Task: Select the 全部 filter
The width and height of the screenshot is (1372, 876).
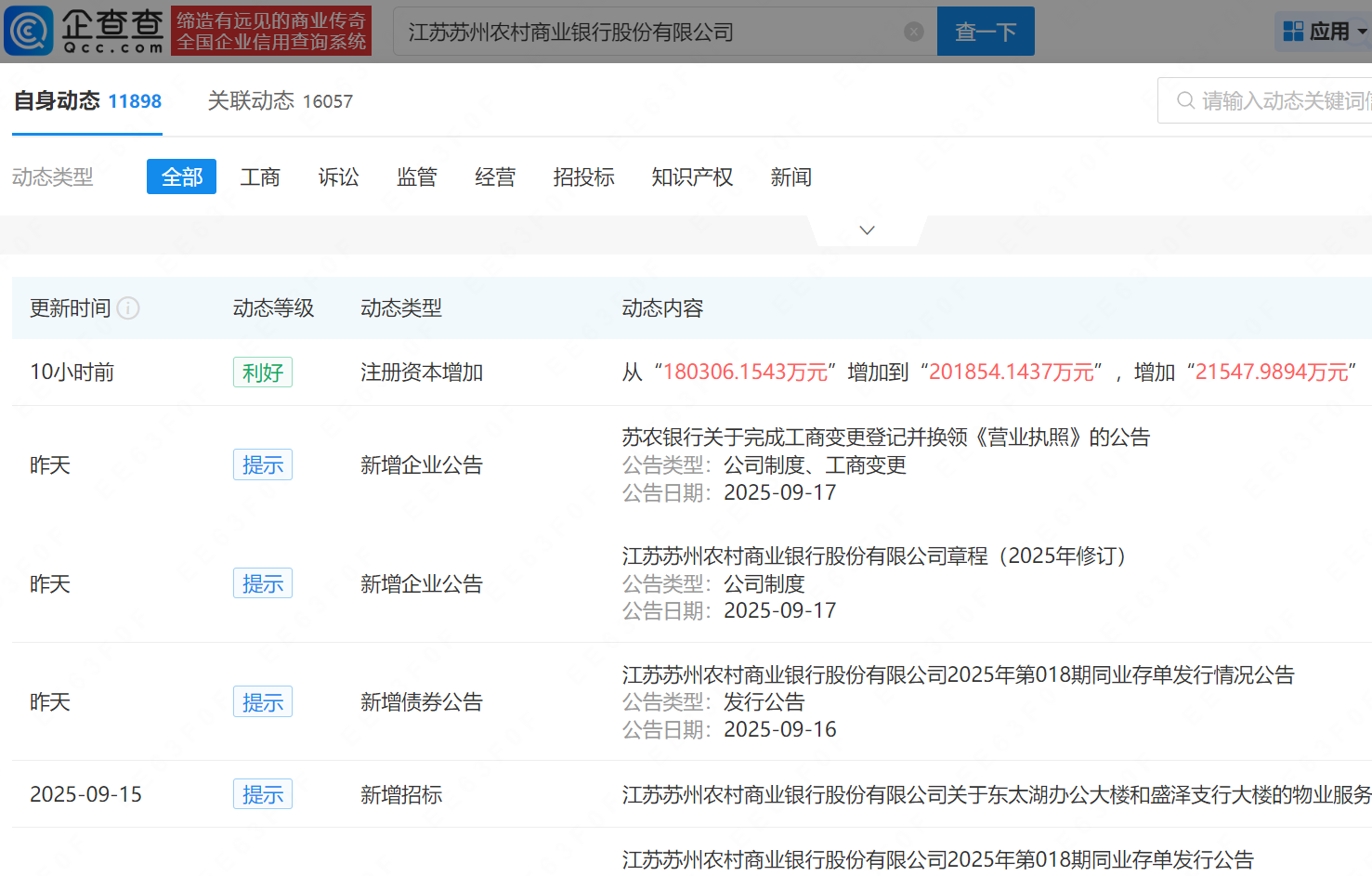Action: 182,177
